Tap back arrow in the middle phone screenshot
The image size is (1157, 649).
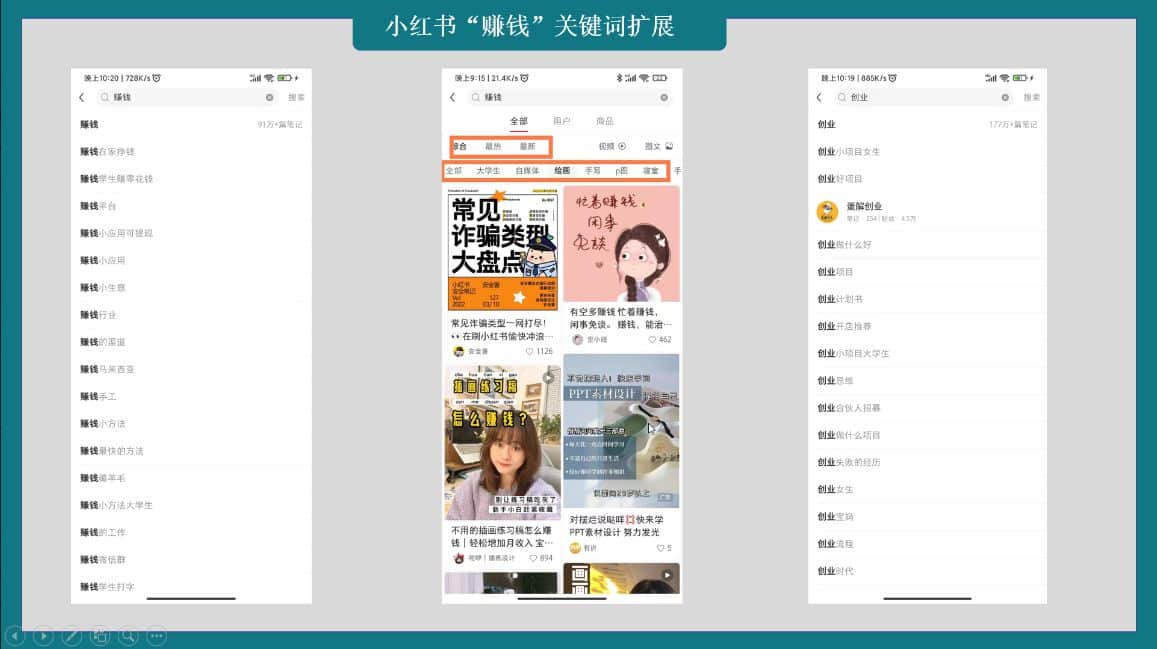[453, 97]
